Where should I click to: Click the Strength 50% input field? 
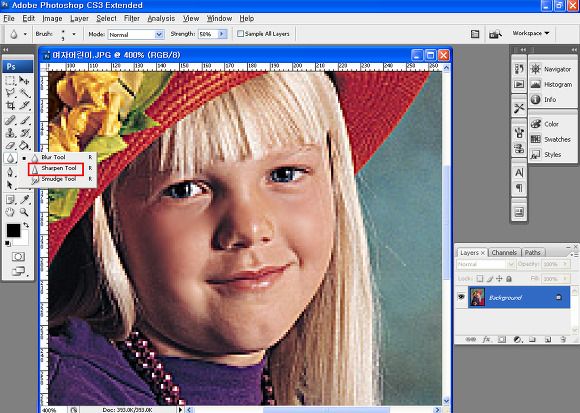208,34
